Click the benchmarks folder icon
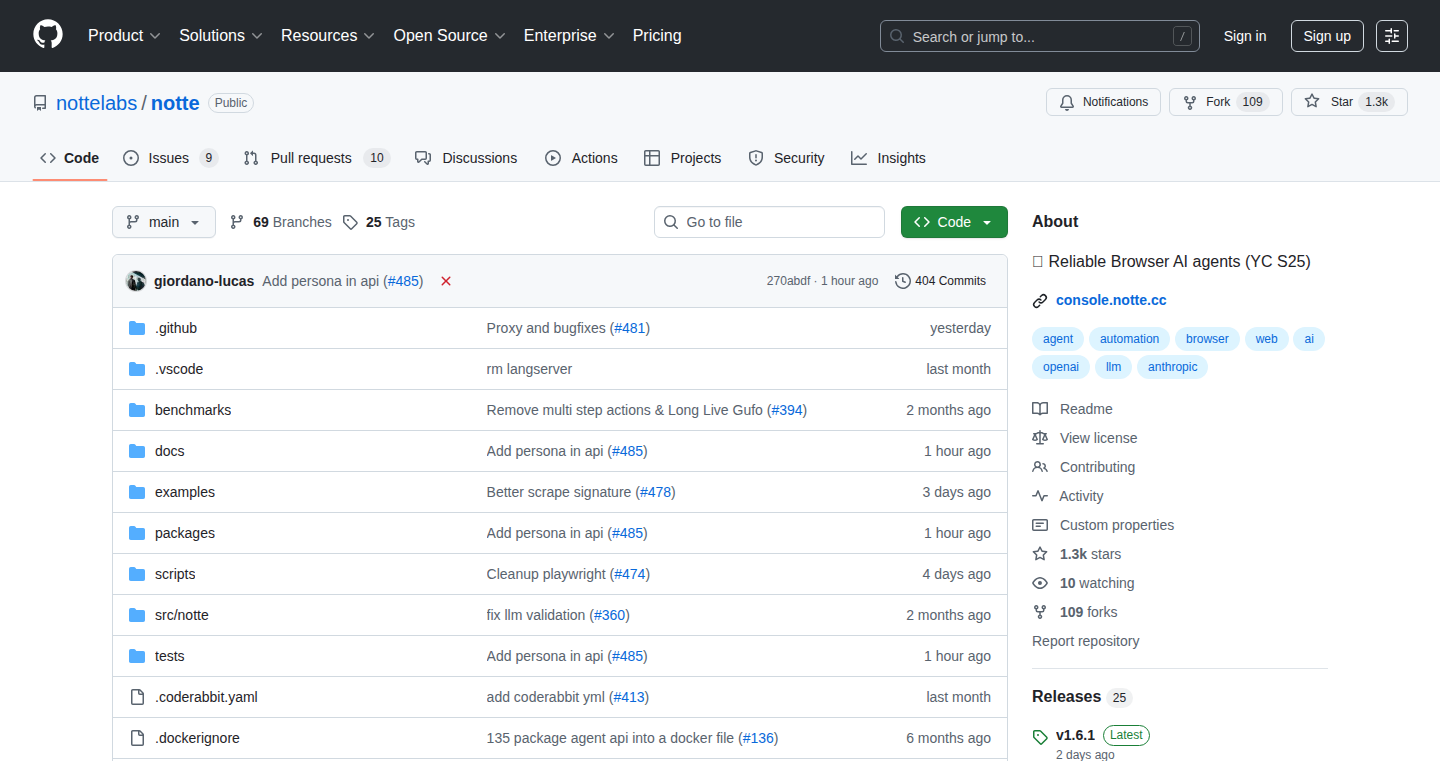This screenshot has width=1440, height=761. click(137, 410)
